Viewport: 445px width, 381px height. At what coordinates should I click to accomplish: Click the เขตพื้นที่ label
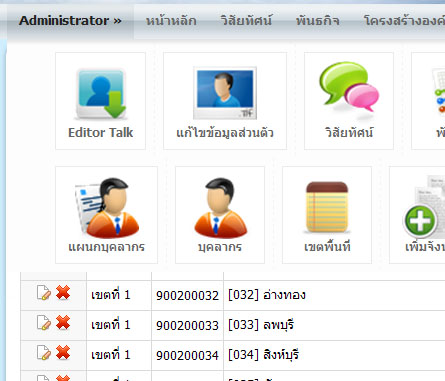pos(327,247)
